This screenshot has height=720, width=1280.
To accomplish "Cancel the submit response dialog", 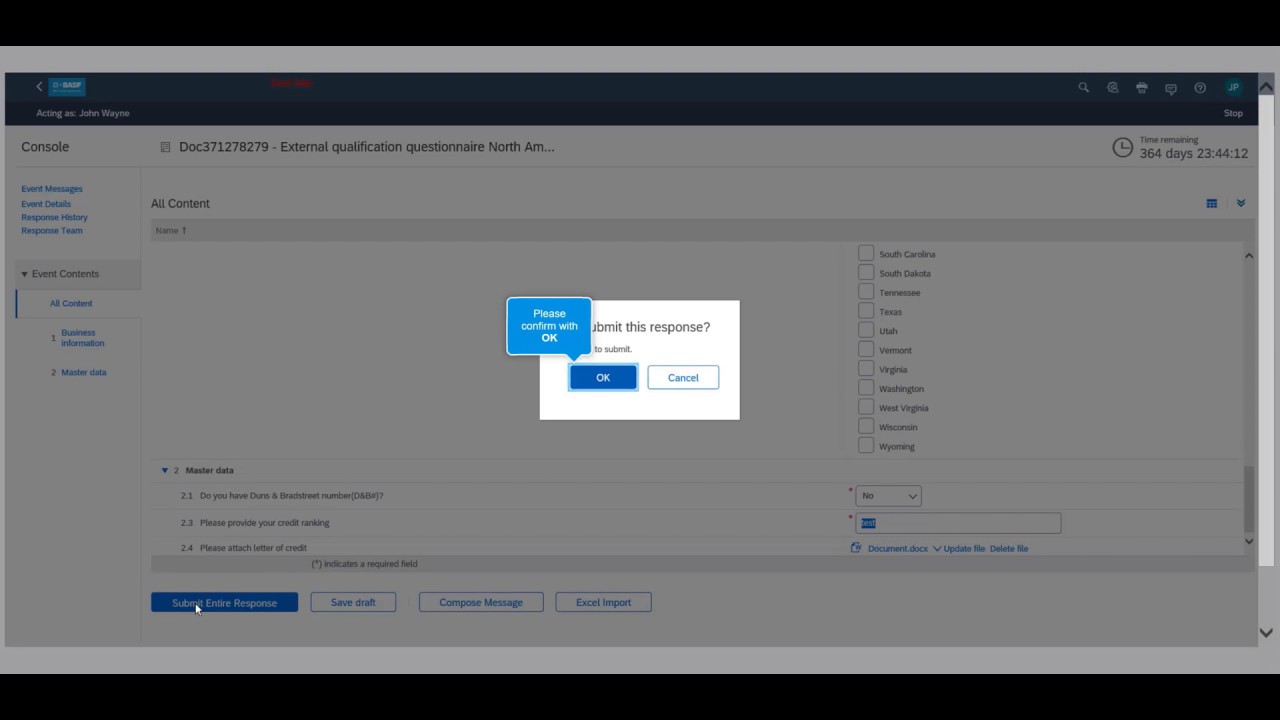I will (x=683, y=377).
